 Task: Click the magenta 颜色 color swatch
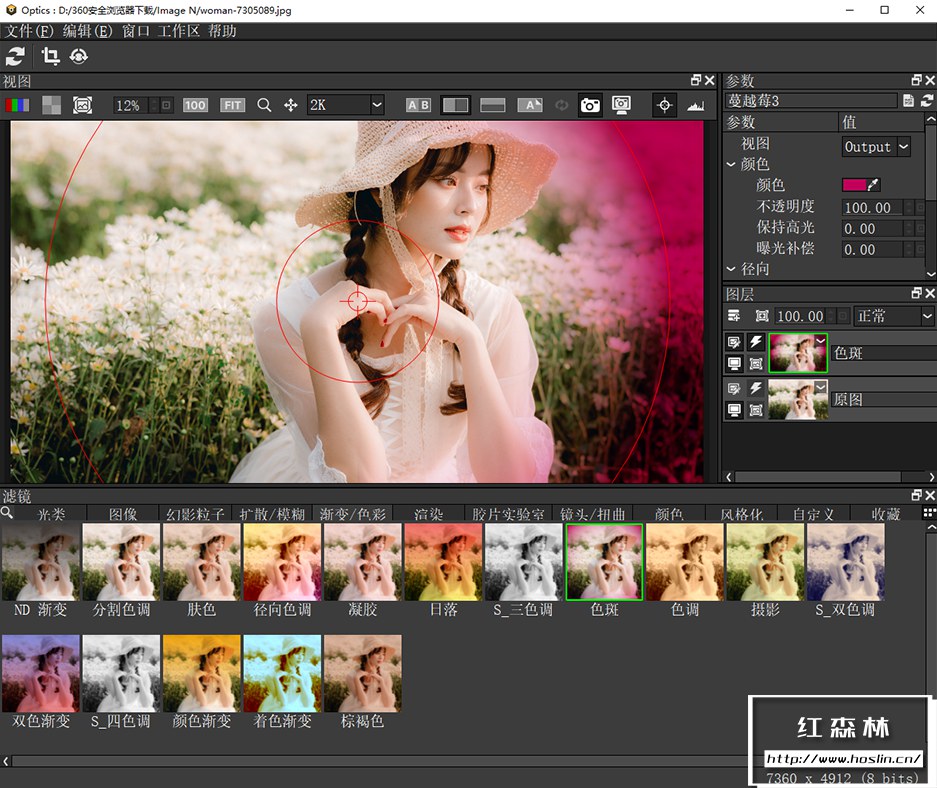[853, 185]
